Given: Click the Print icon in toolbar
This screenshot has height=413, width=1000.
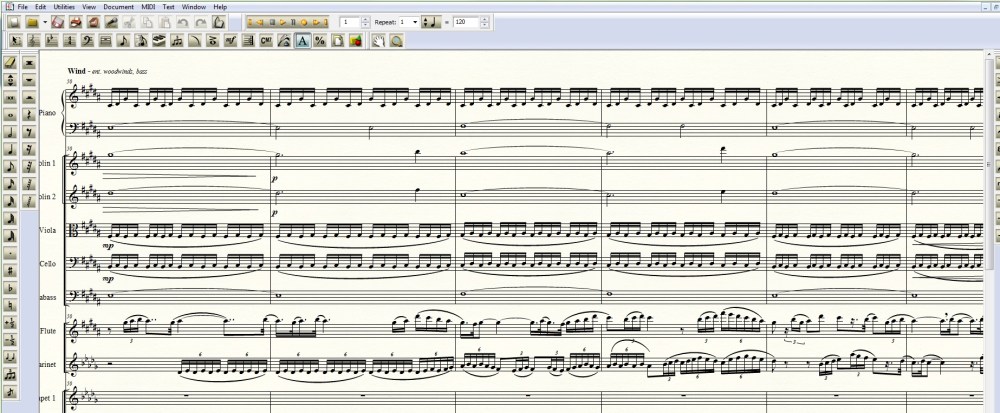Looking at the screenshot, I should [75, 21].
